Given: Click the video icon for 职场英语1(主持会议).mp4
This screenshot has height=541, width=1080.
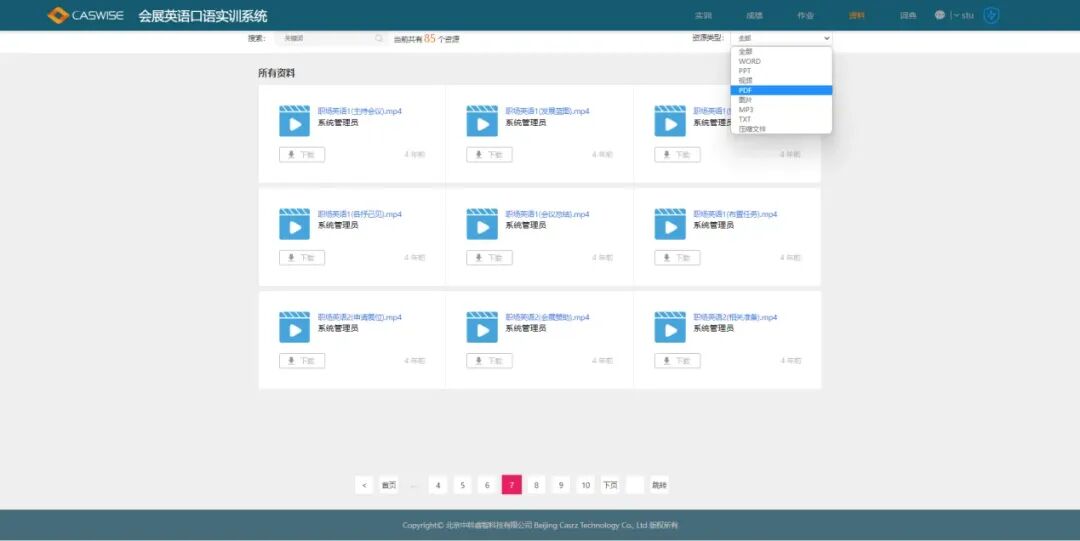Looking at the screenshot, I should (294, 120).
